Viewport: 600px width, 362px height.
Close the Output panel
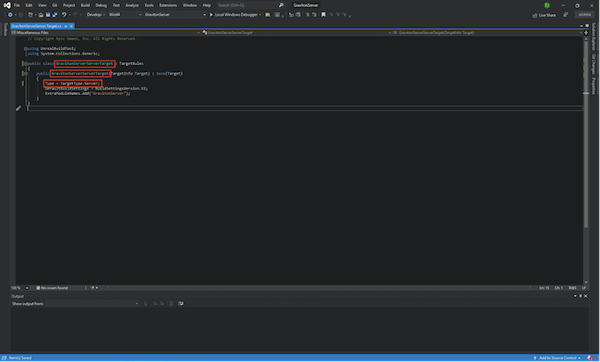click(x=585, y=296)
